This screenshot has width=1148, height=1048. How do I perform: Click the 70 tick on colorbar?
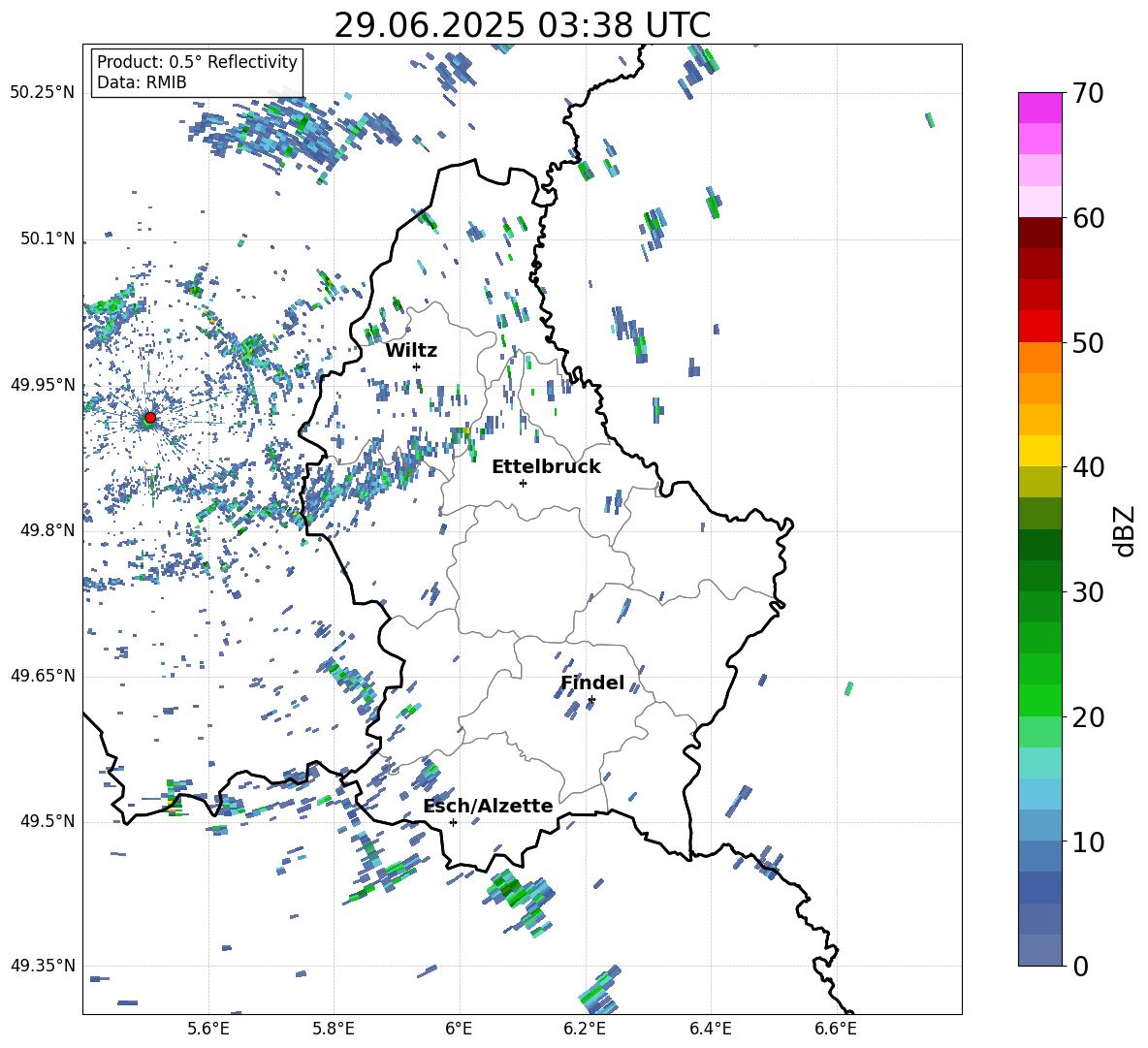1088,94
